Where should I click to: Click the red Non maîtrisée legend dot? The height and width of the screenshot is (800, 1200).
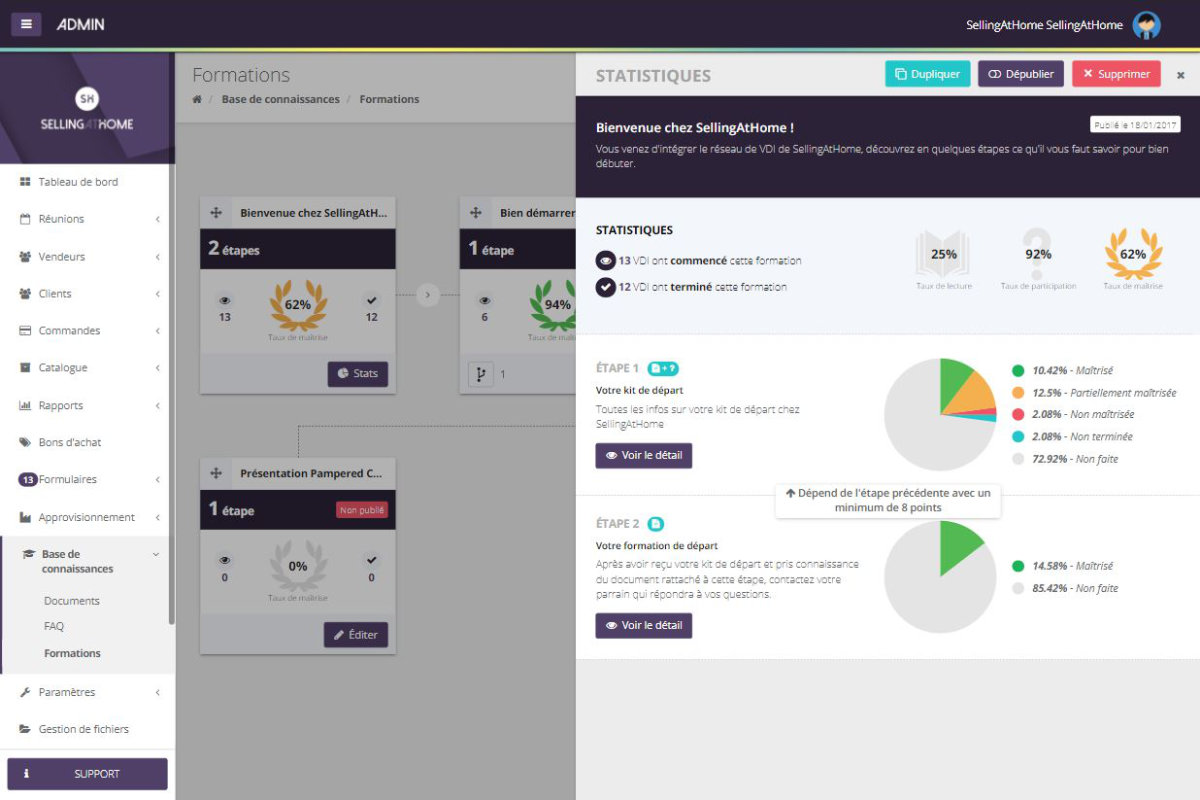1018,414
